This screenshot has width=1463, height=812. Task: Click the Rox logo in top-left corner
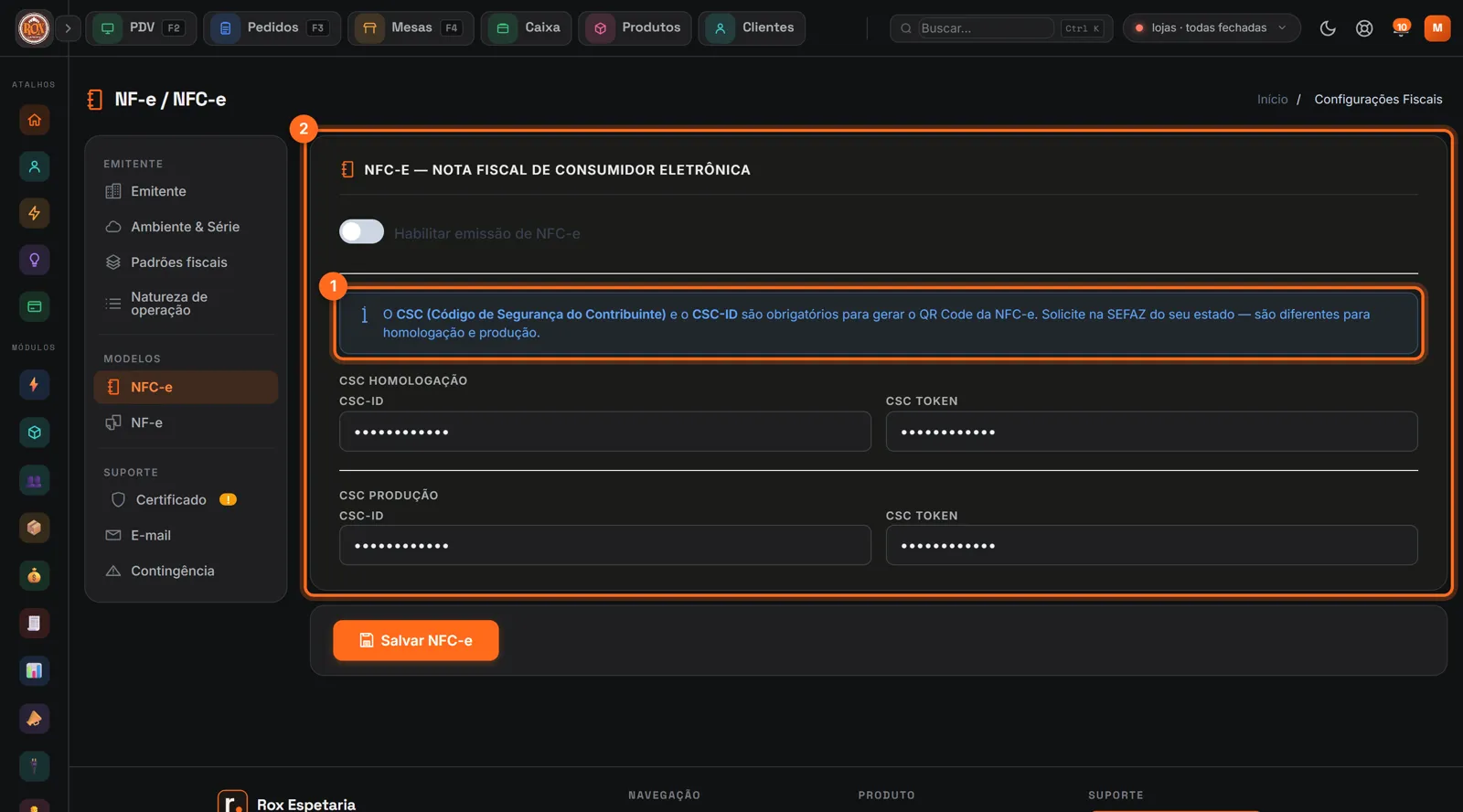(x=35, y=28)
